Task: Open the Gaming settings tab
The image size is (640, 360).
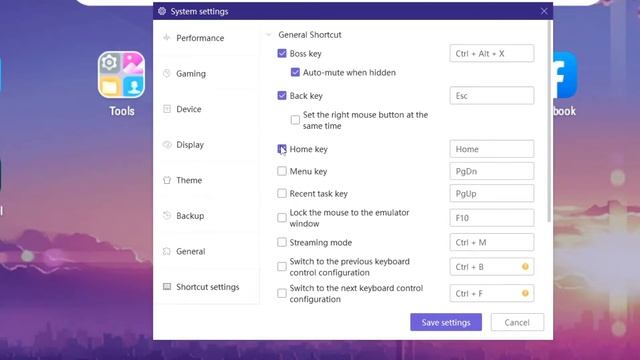Action: coord(206,73)
